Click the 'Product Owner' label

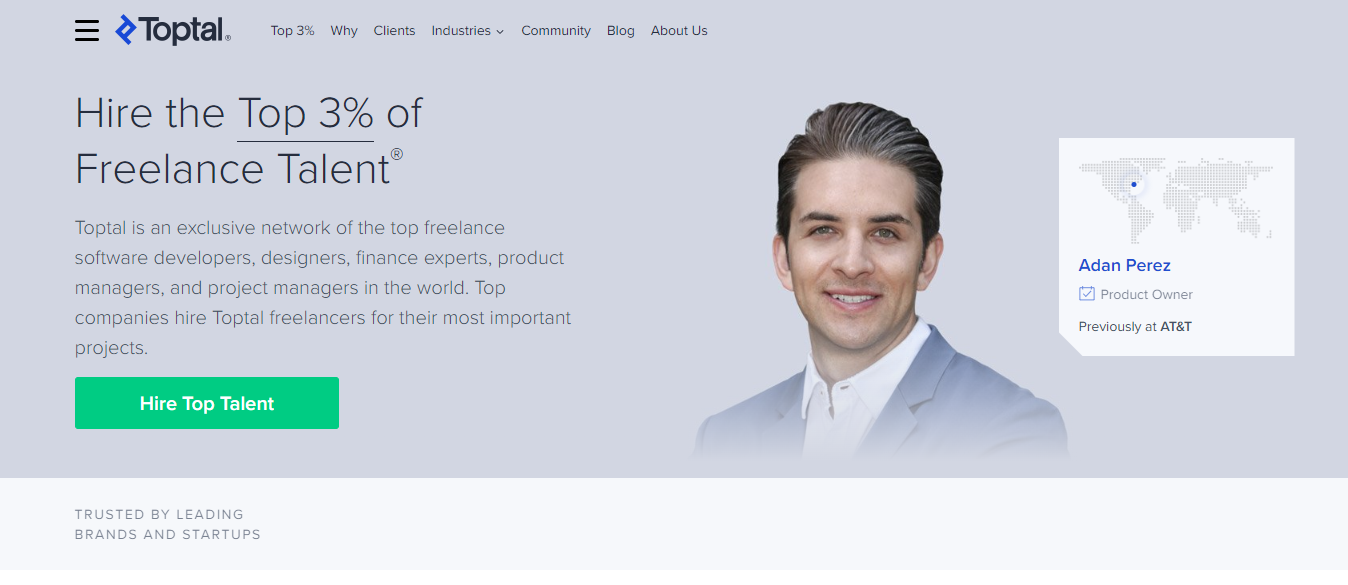tap(1146, 295)
